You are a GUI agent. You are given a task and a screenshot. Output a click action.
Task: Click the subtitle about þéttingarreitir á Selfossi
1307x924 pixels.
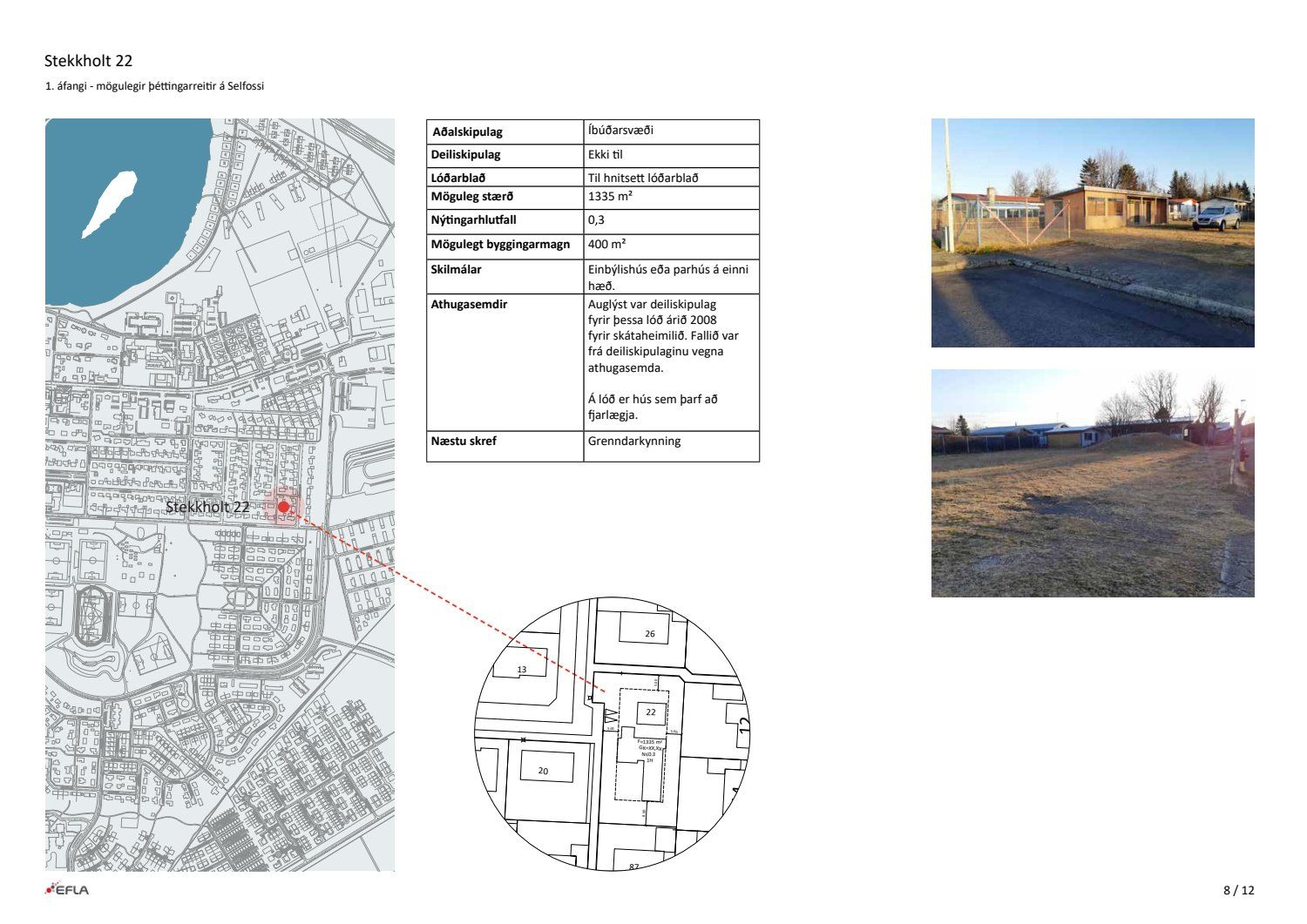153,86
